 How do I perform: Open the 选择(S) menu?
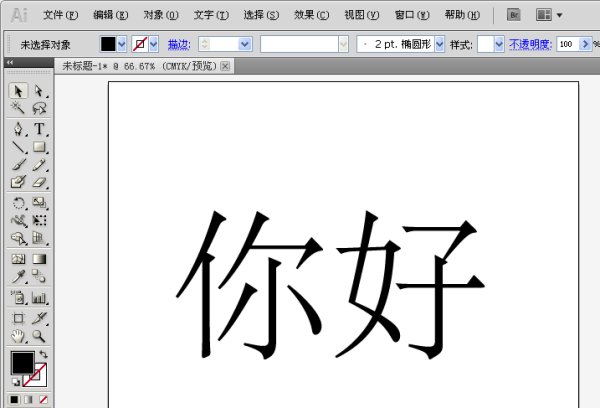click(261, 15)
